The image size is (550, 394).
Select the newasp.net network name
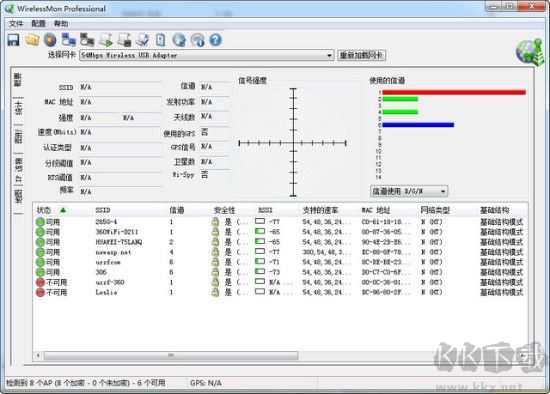[113, 252]
